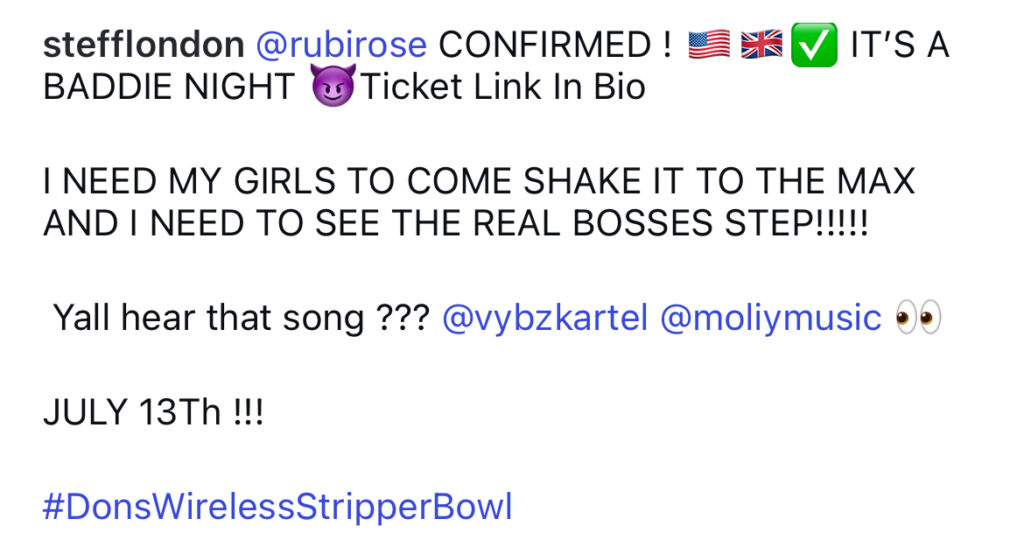The width and height of the screenshot is (1024, 540).
Task: Open the stefflondon profile username
Action: pyautogui.click(x=144, y=45)
